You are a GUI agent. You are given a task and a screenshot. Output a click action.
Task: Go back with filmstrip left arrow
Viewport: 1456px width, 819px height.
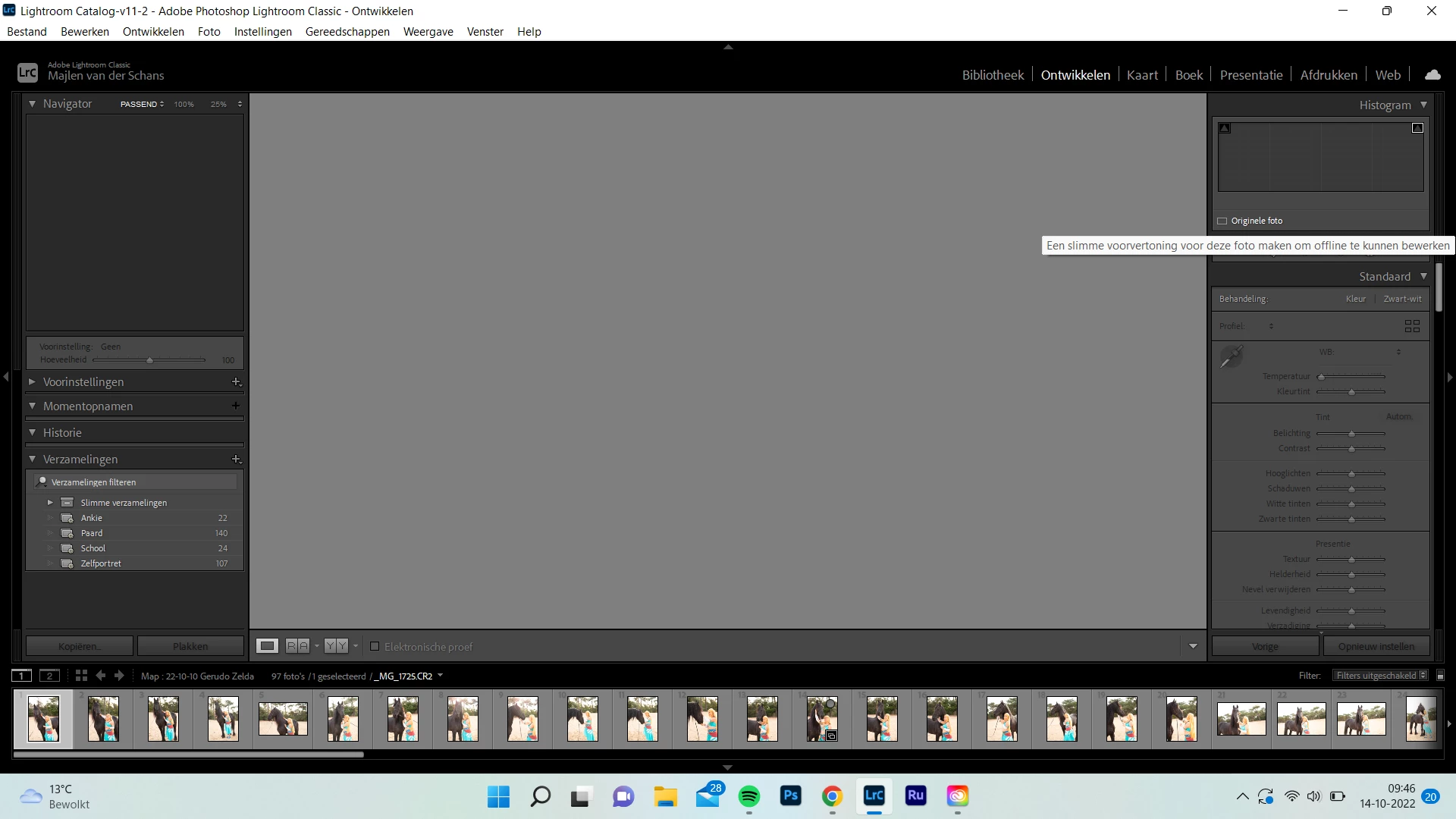(101, 676)
